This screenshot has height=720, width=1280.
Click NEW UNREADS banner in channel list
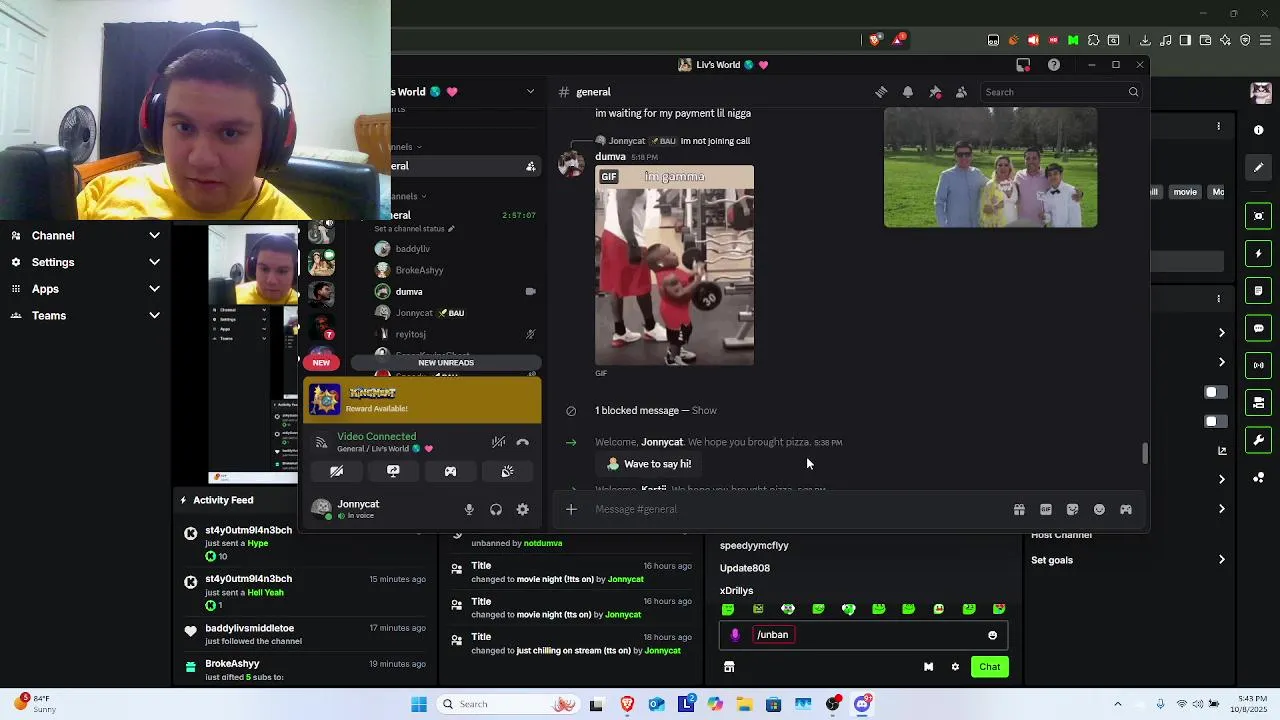point(445,362)
